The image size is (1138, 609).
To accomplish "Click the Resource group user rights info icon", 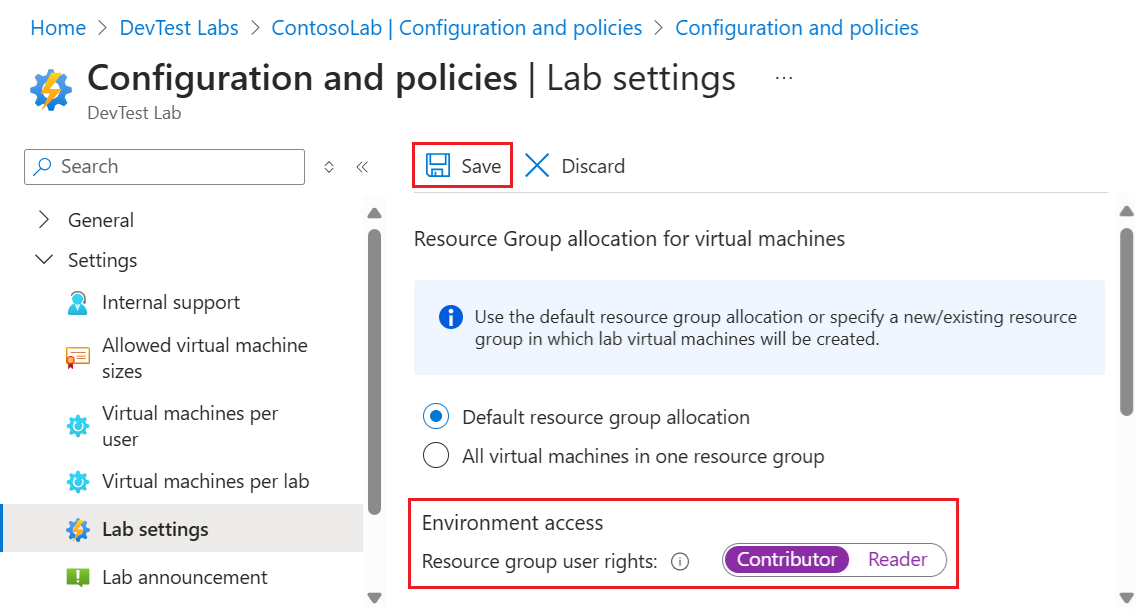I will (680, 561).
